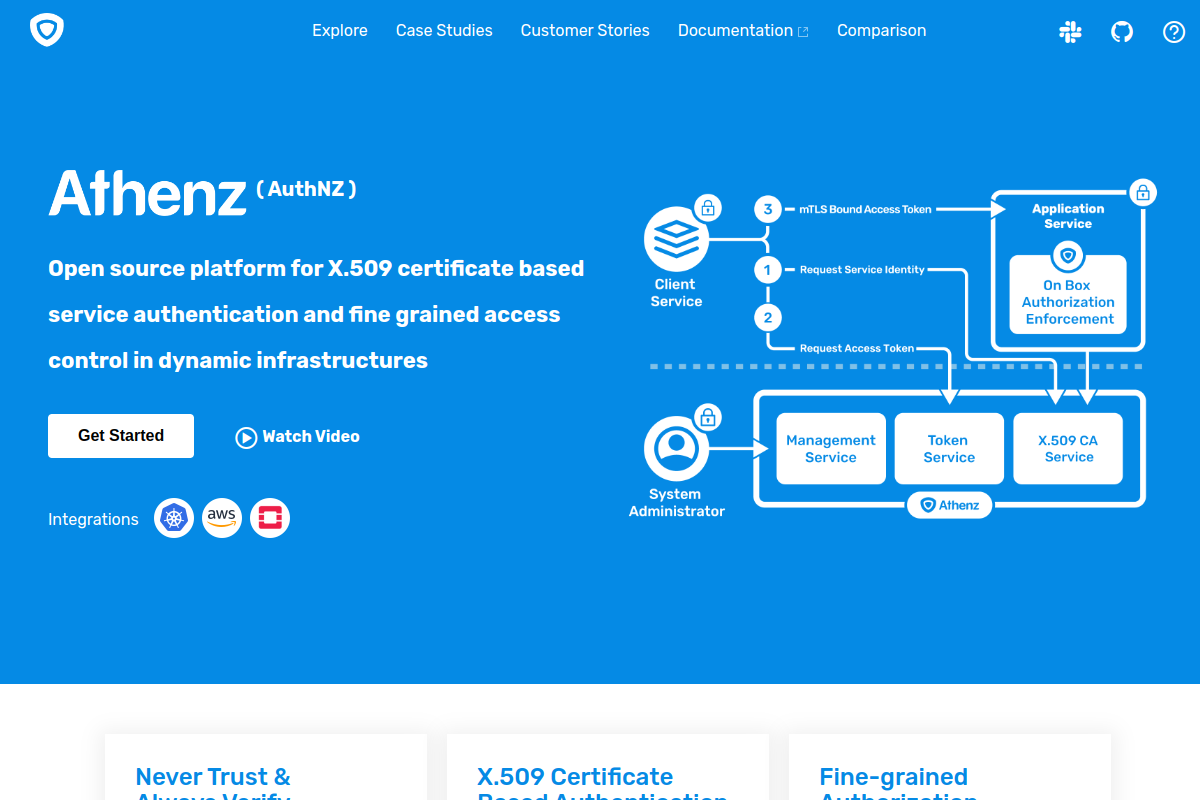Click the Application Service label
The image size is (1200, 800).
(x=1068, y=216)
